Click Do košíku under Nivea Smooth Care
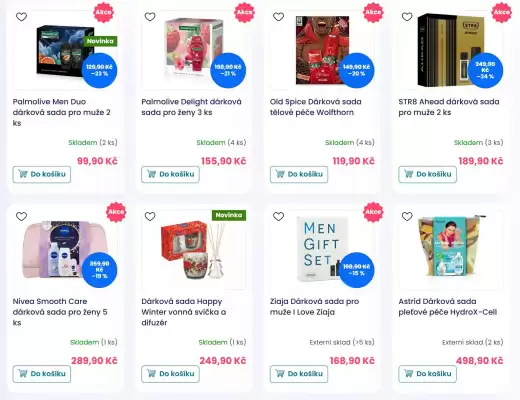The height and width of the screenshot is (400, 520). click(x=42, y=374)
